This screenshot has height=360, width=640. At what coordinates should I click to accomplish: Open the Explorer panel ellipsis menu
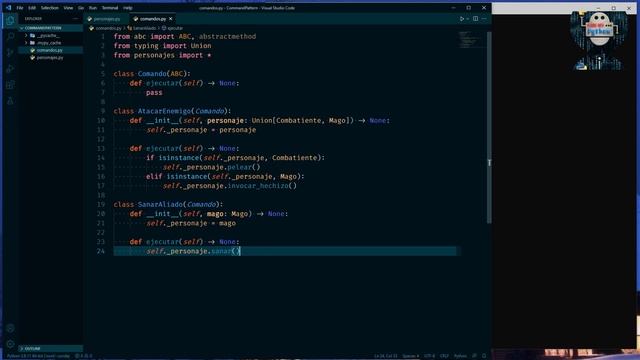[75, 19]
